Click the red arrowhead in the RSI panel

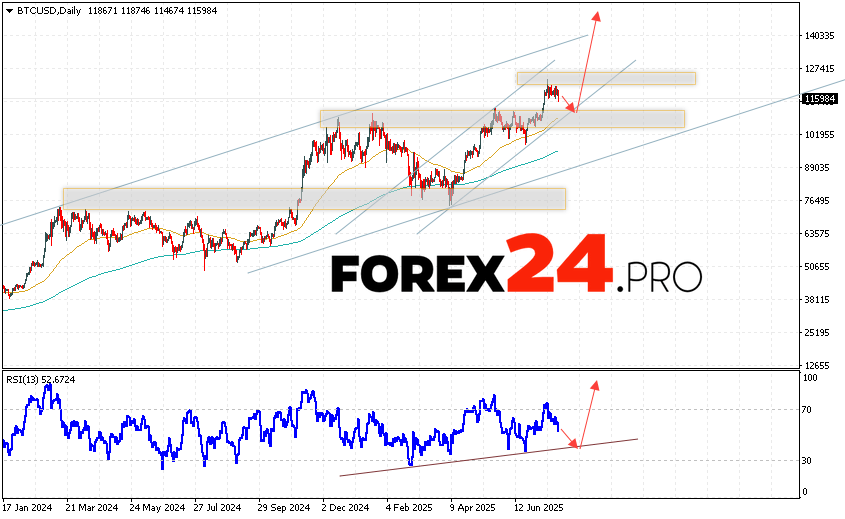pyautogui.click(x=595, y=384)
